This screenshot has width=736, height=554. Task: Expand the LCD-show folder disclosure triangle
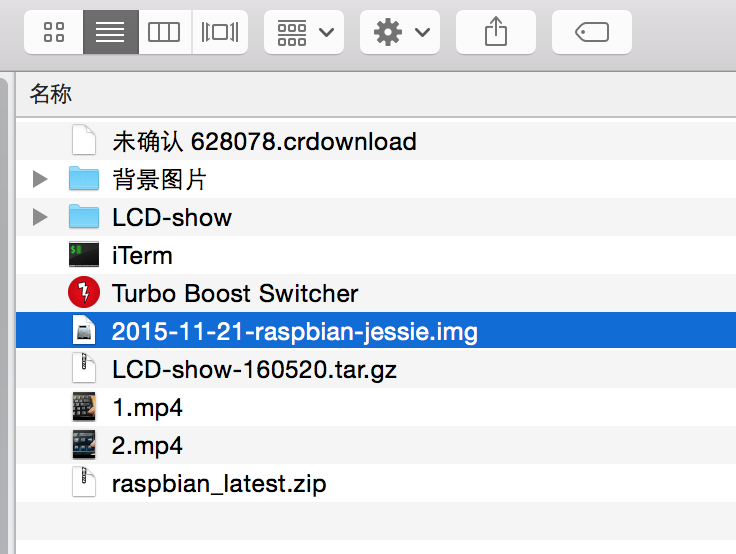point(40,217)
